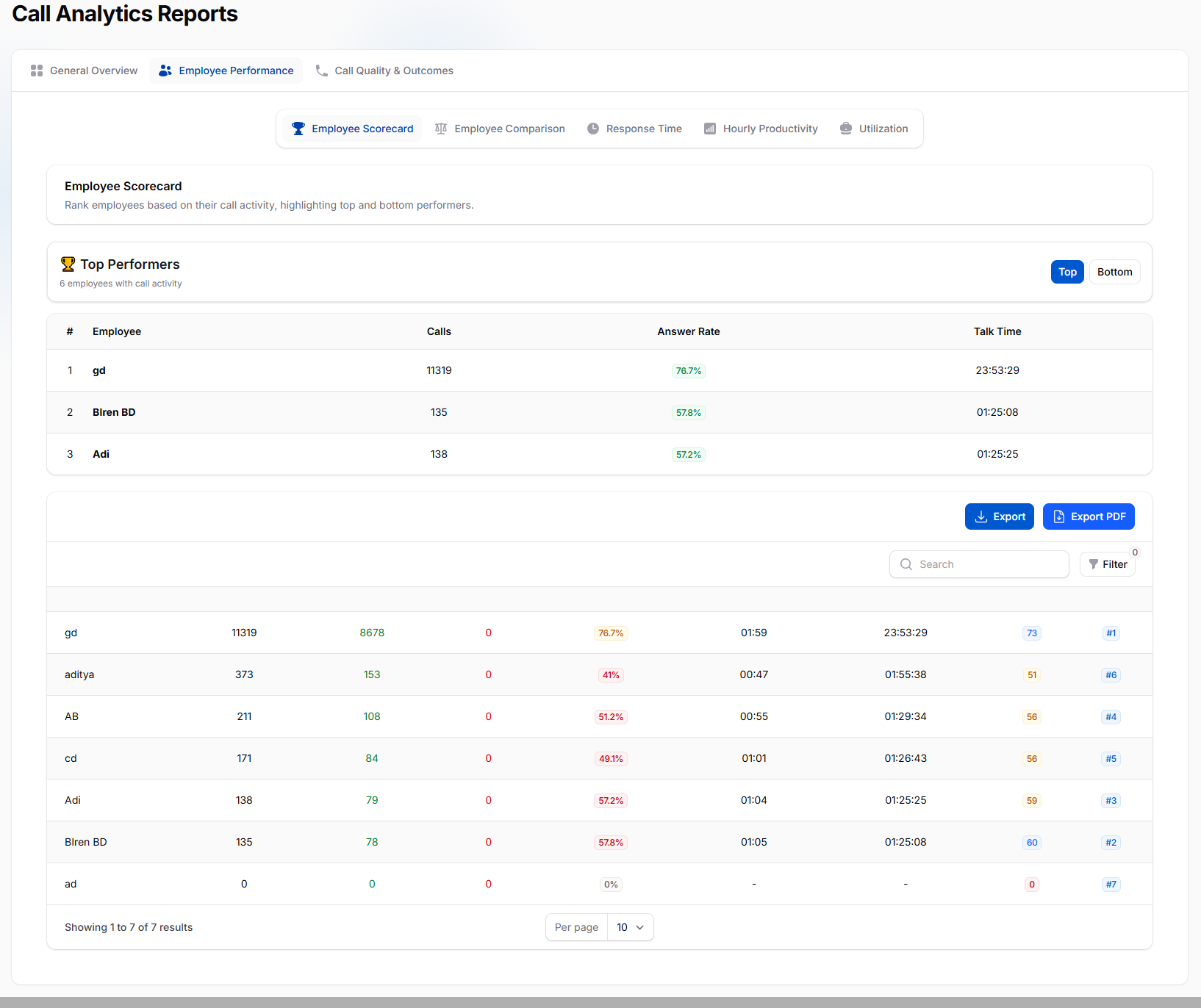
Task: Switch to Employee Comparison sub-tab
Action: [x=500, y=129]
